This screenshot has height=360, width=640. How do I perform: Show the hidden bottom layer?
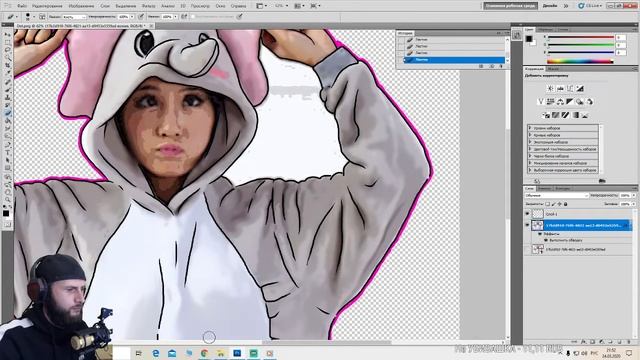(527, 249)
